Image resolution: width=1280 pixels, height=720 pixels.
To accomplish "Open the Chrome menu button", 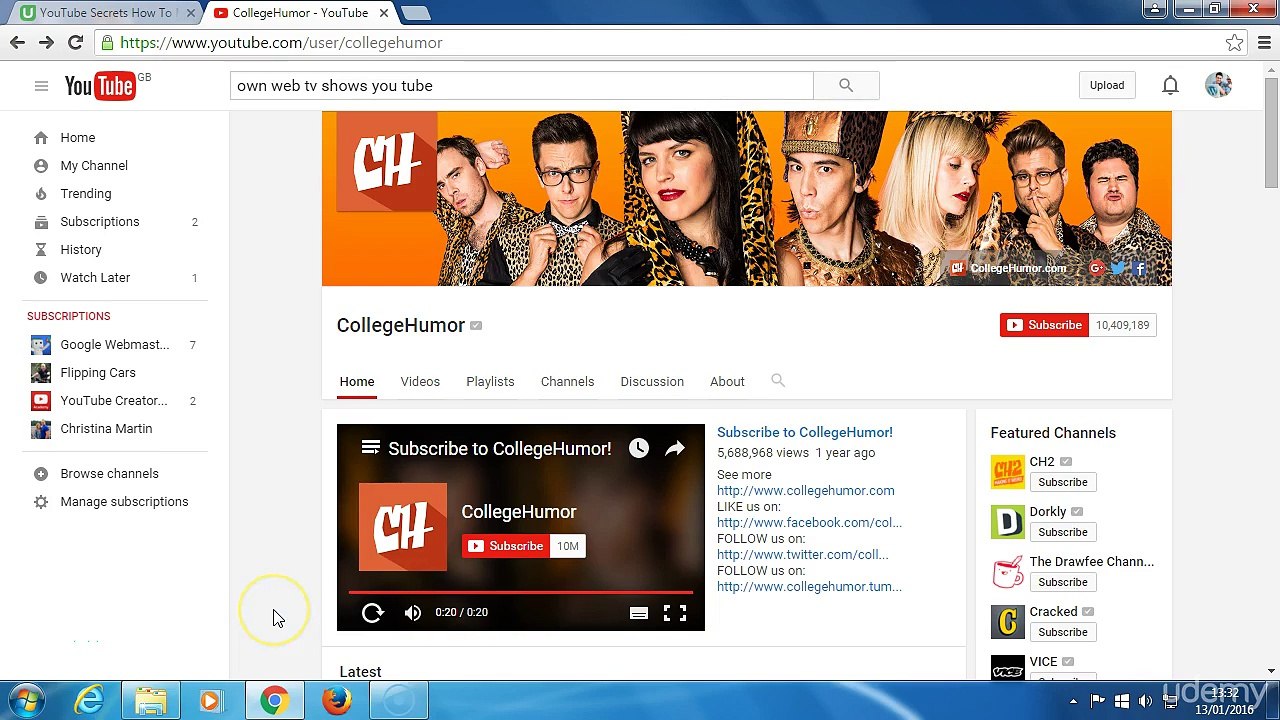I will click(x=1265, y=42).
